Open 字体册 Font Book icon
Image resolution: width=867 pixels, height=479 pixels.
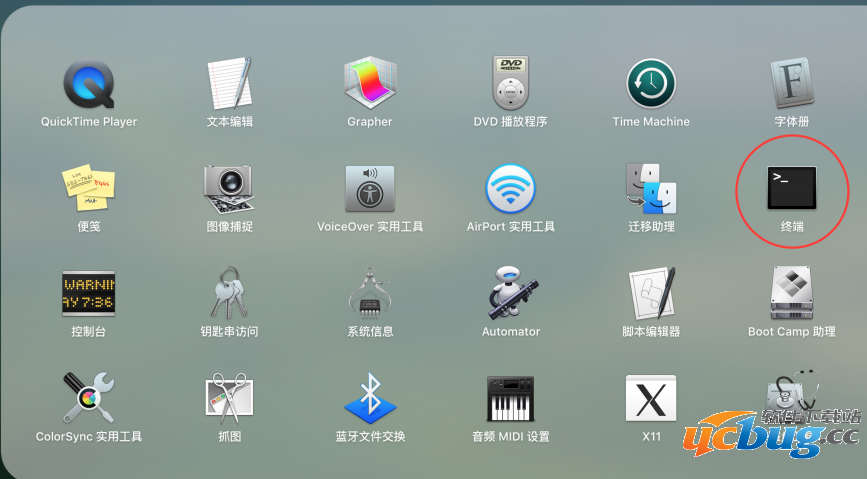(x=792, y=83)
